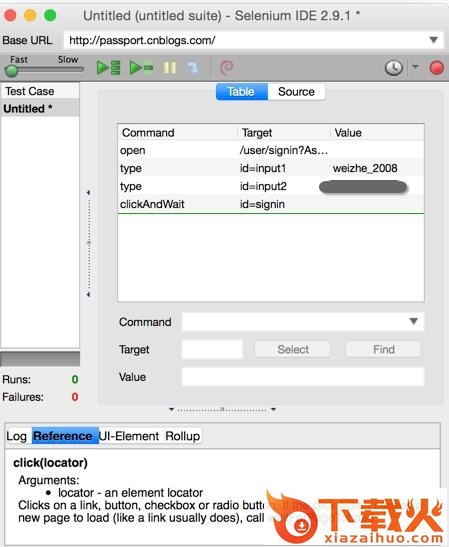The image size is (449, 547).
Task: Click the Find button
Action: pos(384,349)
